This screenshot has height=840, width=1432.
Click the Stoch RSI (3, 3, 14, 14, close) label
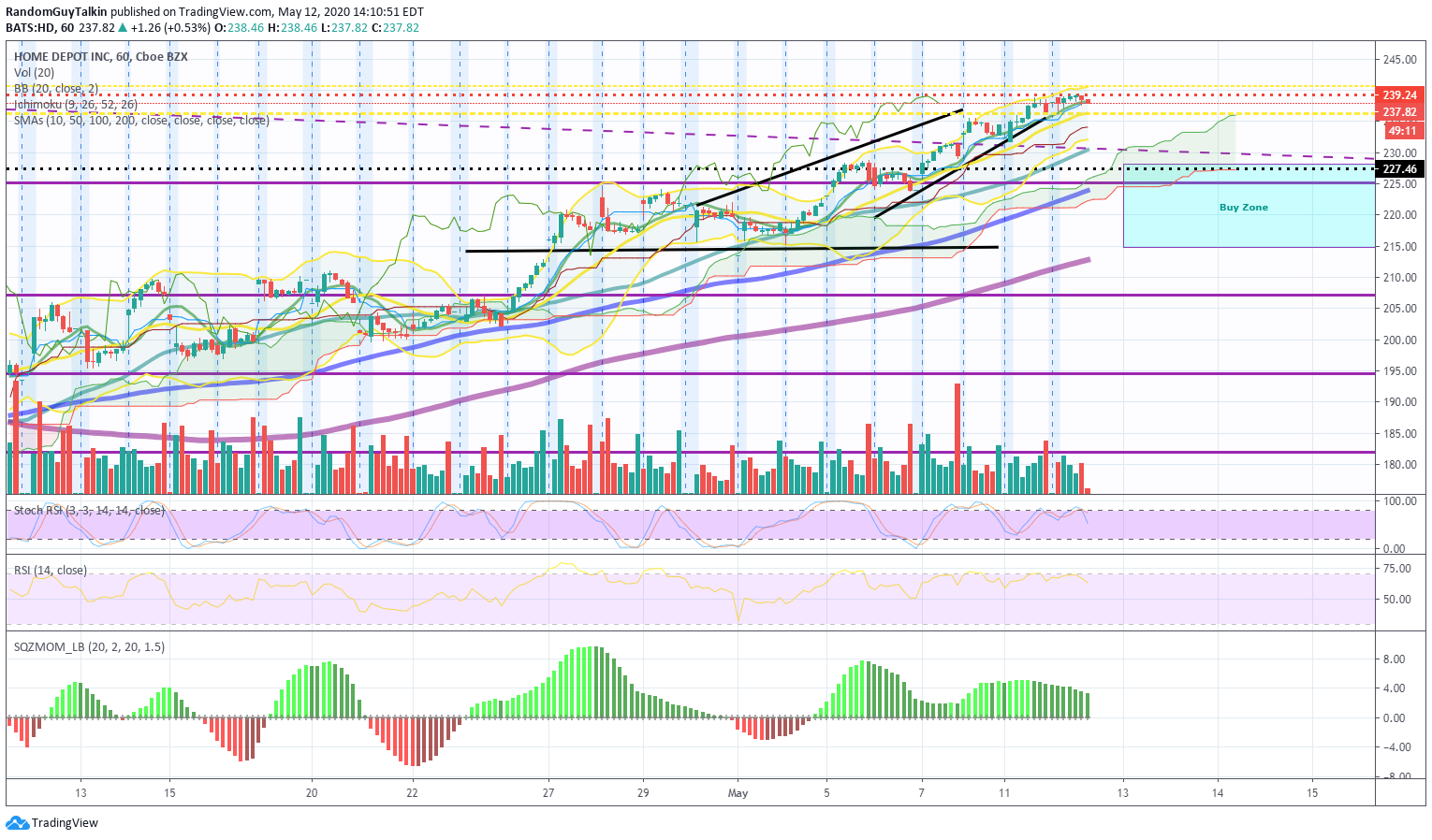point(89,511)
